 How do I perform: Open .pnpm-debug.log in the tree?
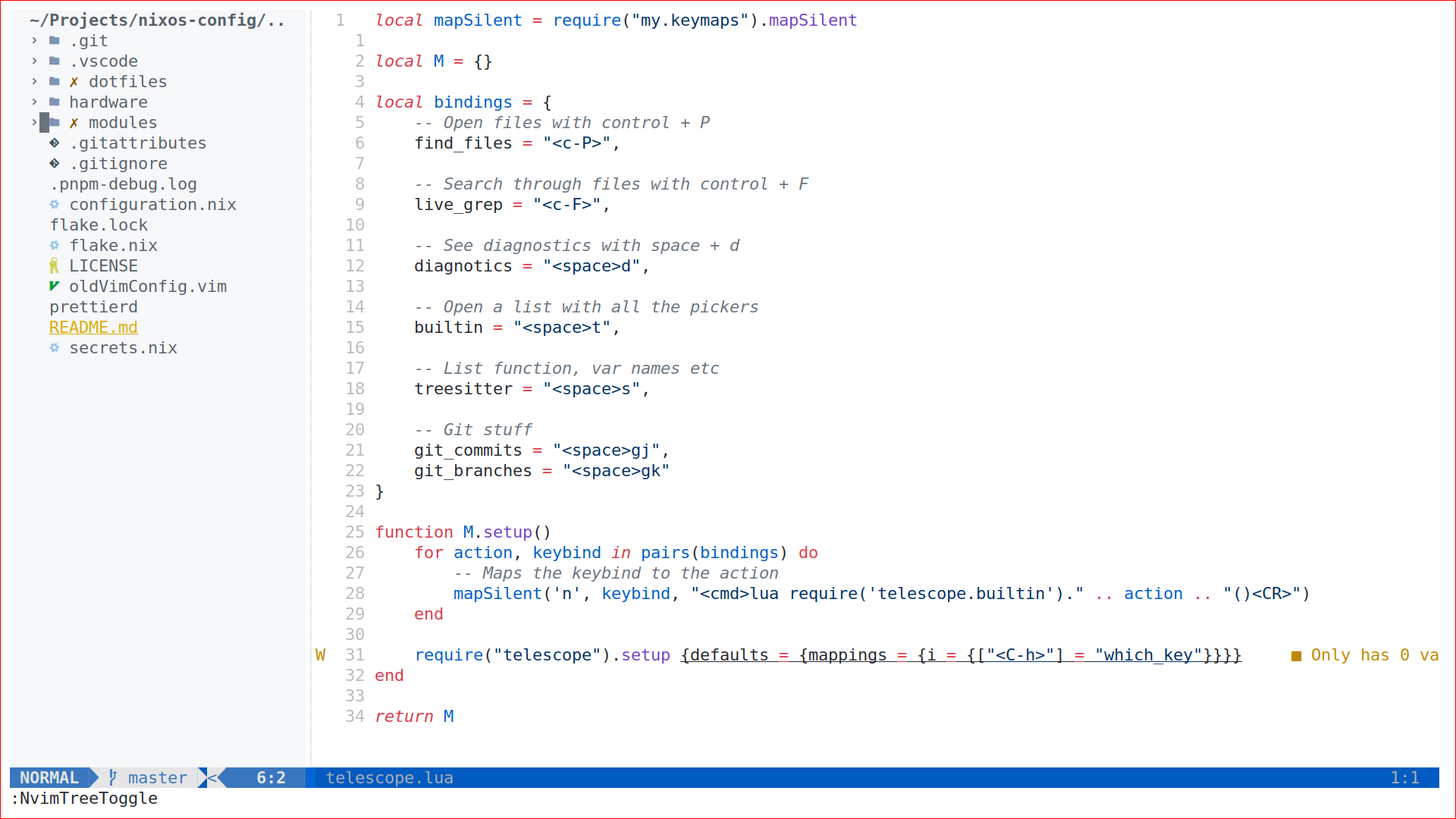pyautogui.click(x=124, y=184)
